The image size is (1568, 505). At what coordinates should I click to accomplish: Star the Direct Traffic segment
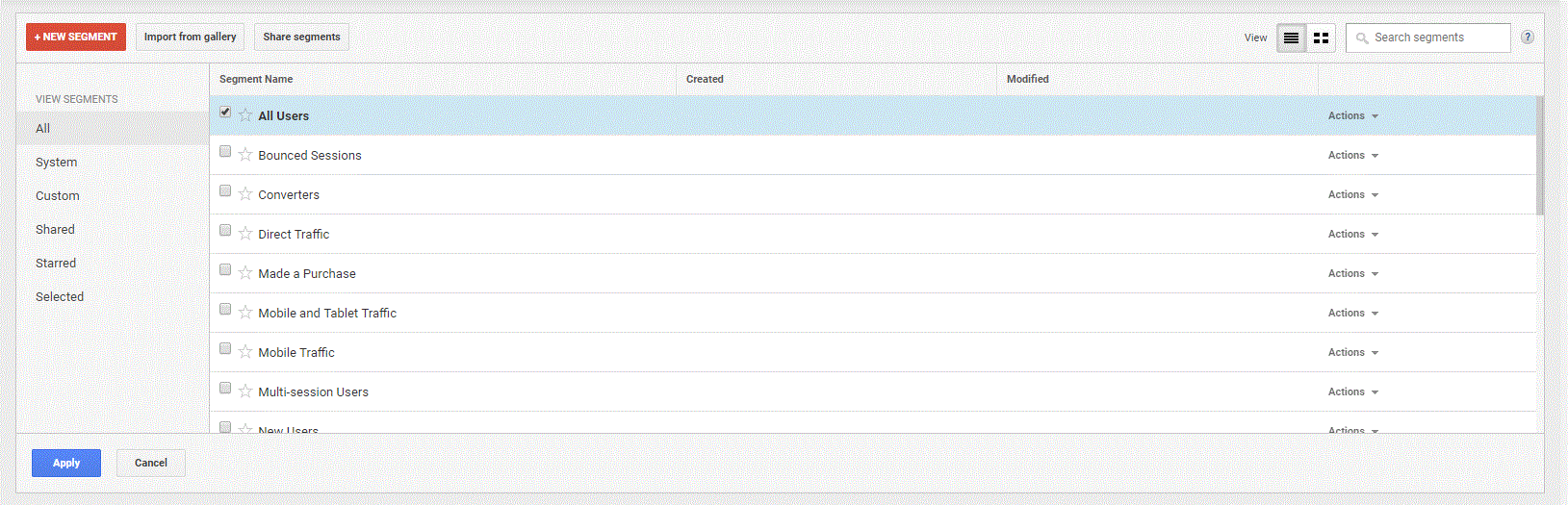245,234
